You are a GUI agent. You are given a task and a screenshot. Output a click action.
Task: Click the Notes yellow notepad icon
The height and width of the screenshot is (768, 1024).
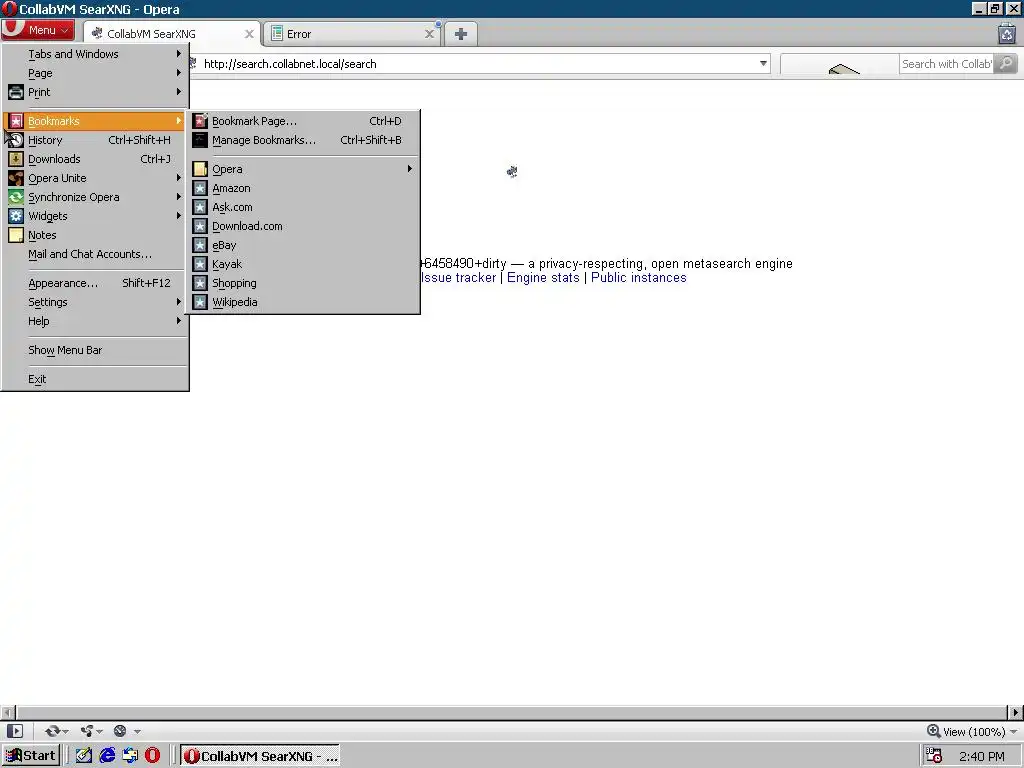[16, 234]
